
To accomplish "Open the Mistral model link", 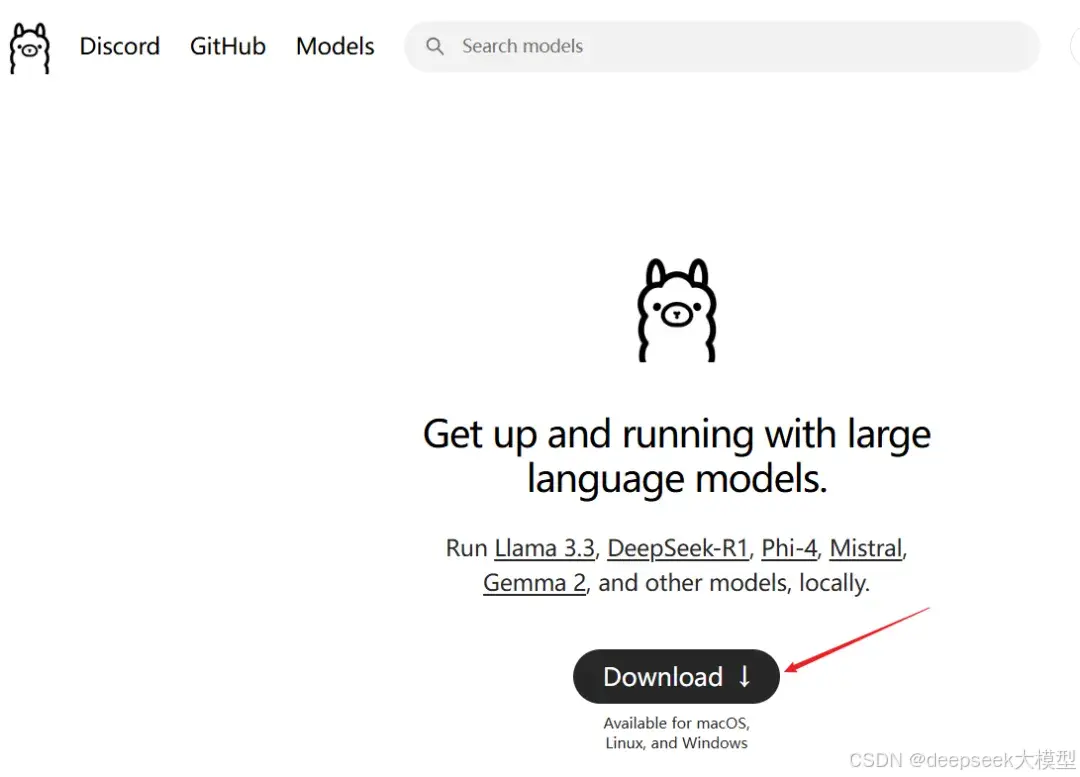I will tap(866, 548).
